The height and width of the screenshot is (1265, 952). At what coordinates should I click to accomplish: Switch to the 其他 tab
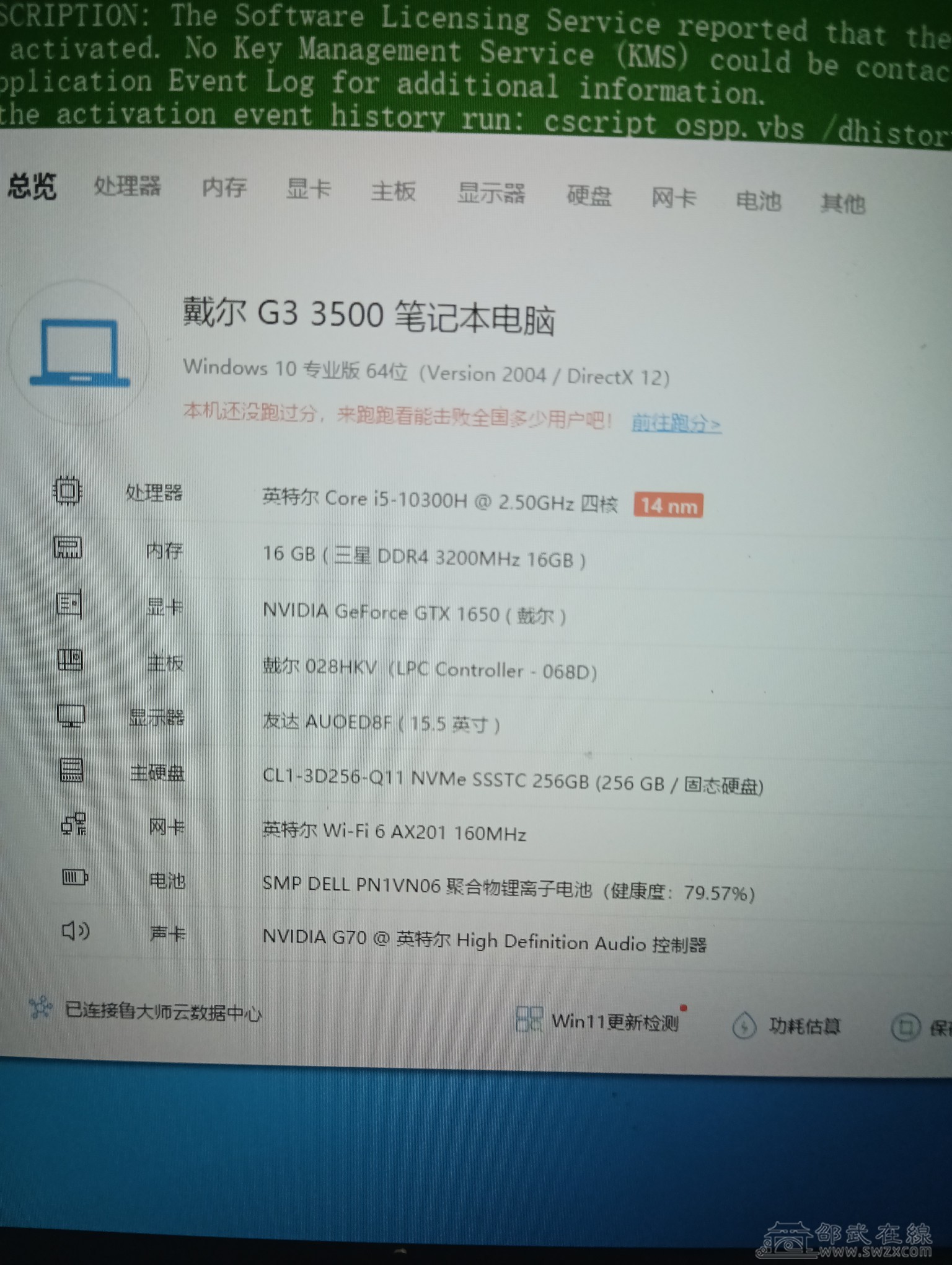click(x=842, y=203)
